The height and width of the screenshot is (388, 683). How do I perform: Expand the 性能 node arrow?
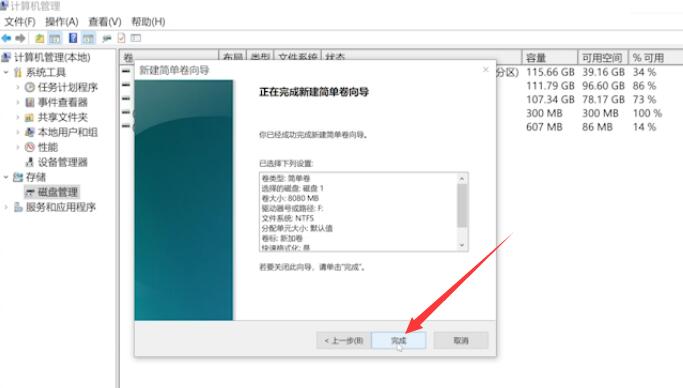18,147
